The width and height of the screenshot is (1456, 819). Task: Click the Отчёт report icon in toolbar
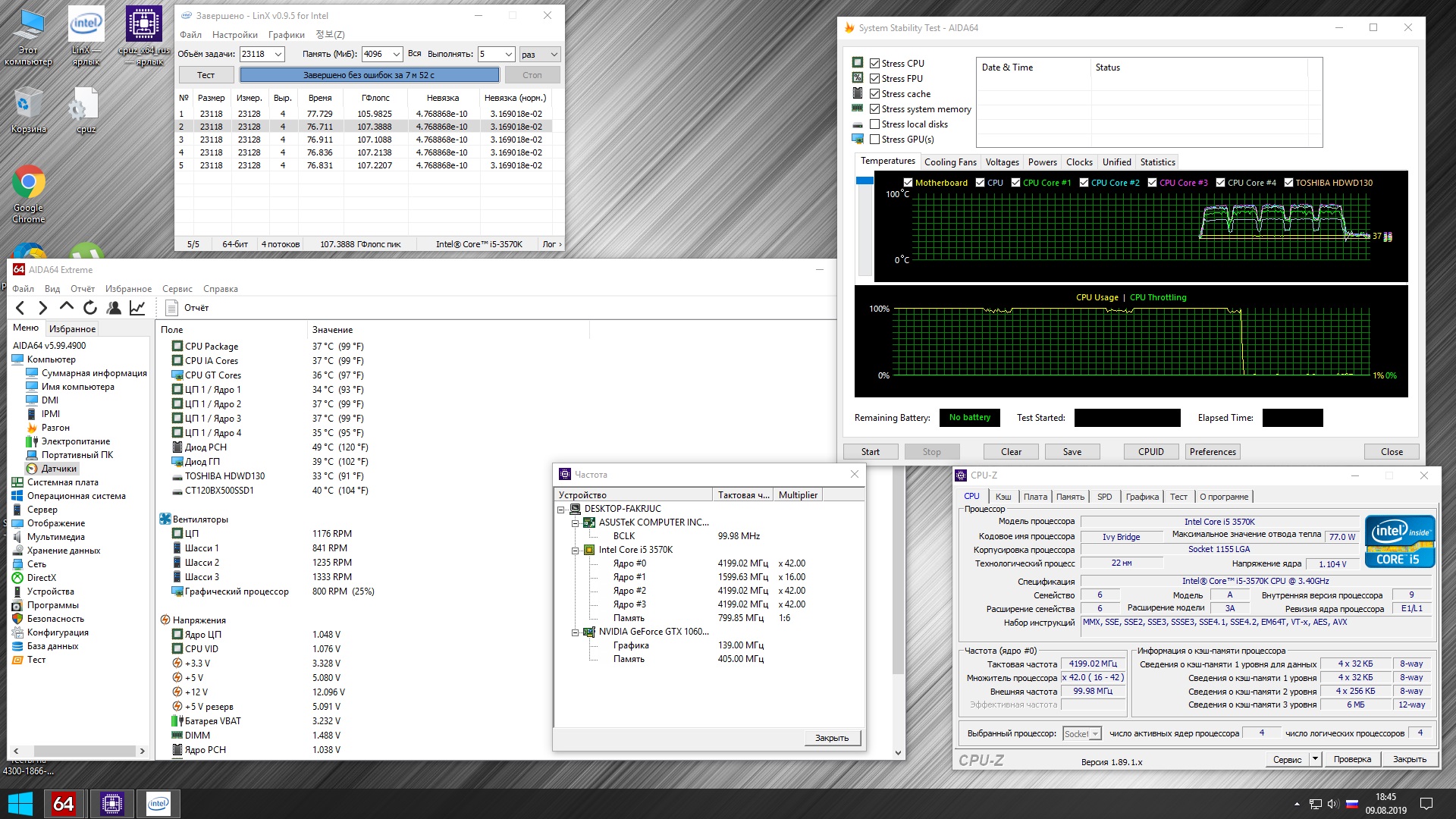(172, 307)
